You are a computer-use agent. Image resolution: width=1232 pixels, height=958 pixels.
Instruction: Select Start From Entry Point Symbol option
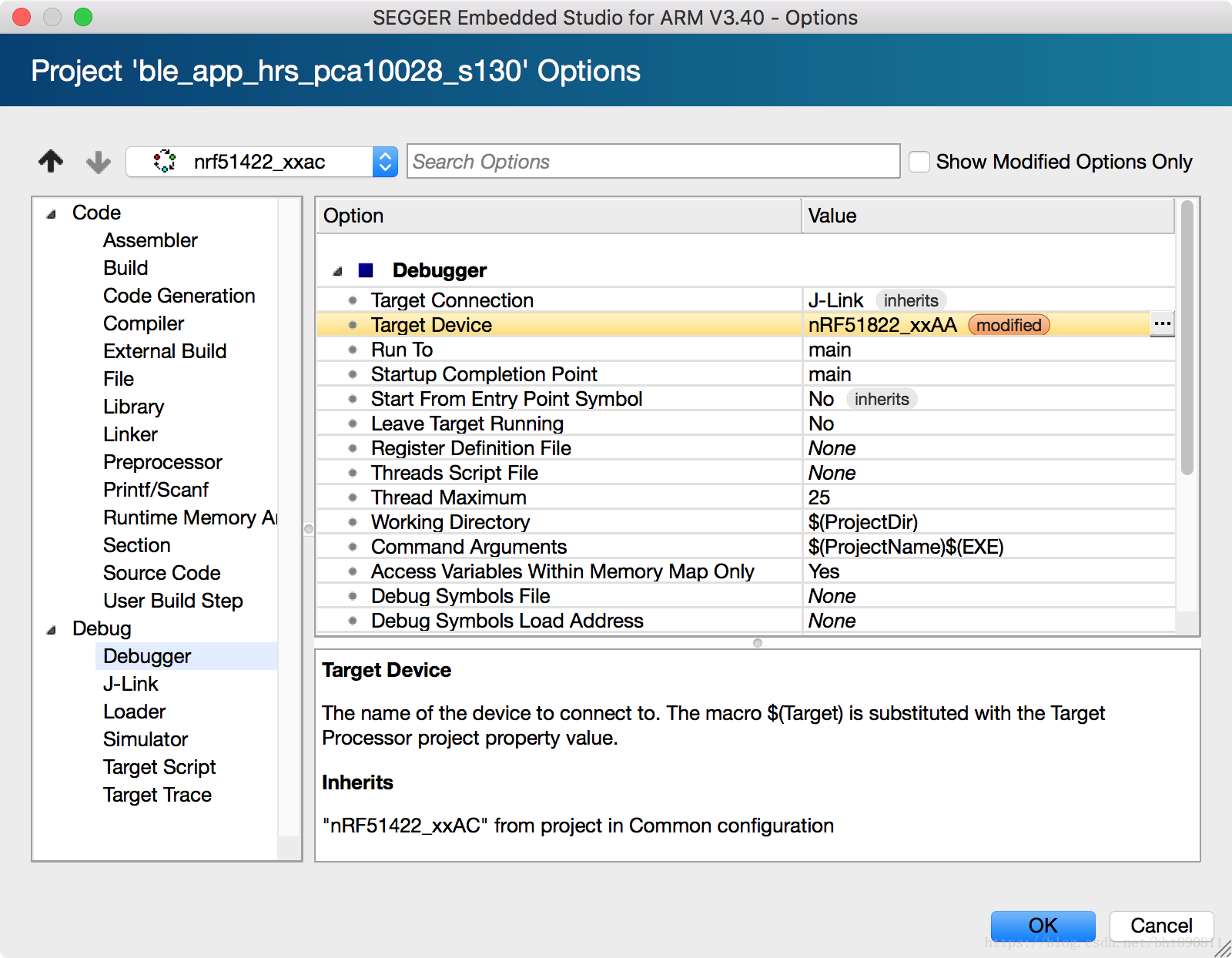click(x=745, y=399)
